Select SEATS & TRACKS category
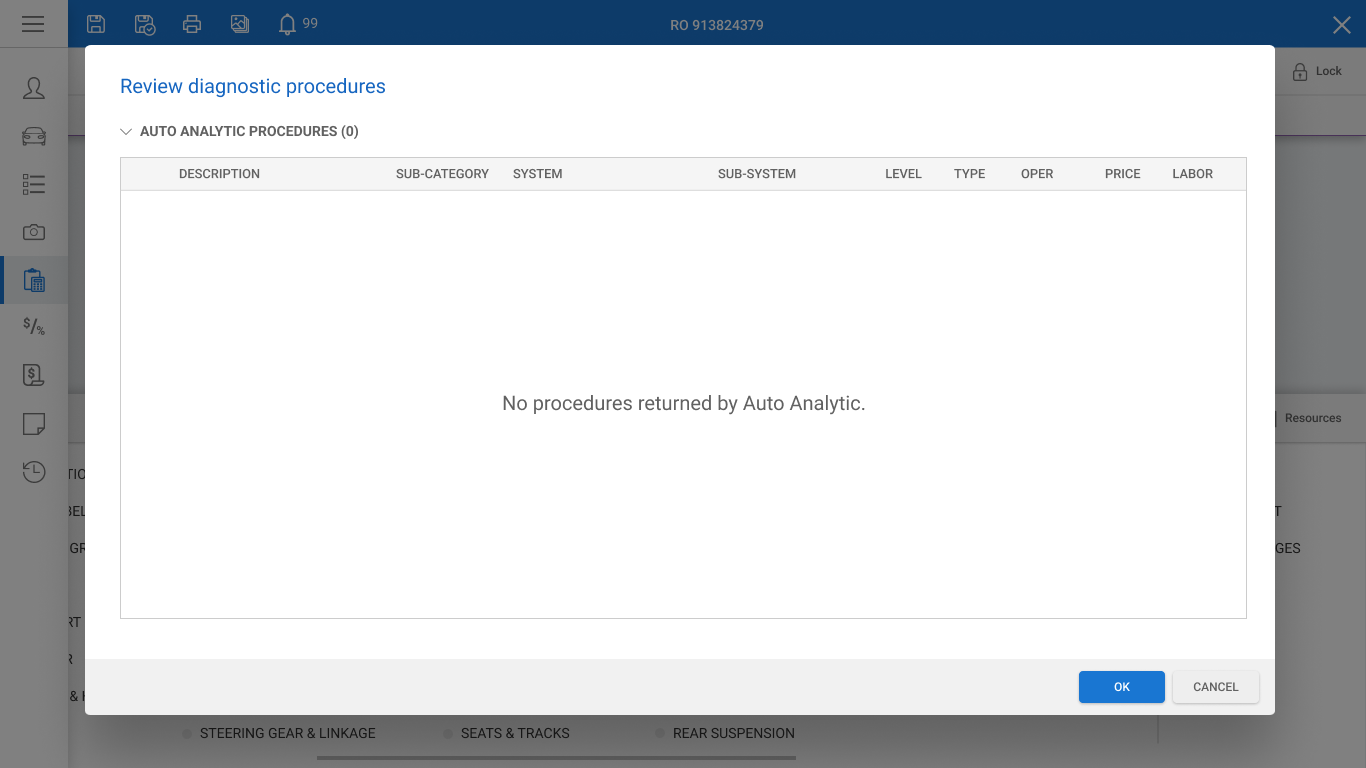This screenshot has width=1366, height=768. click(515, 733)
